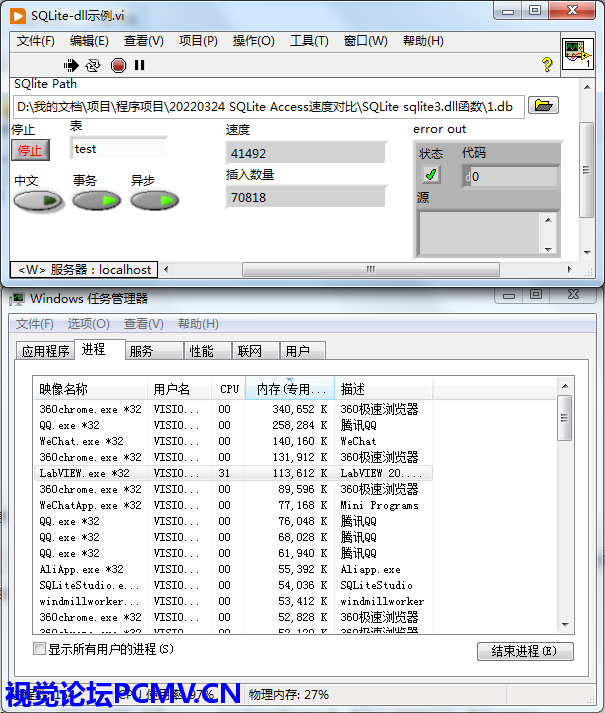Click the horizontal scrollbar in LabVIEW panel
This screenshot has width=605, height=713.
[370, 269]
